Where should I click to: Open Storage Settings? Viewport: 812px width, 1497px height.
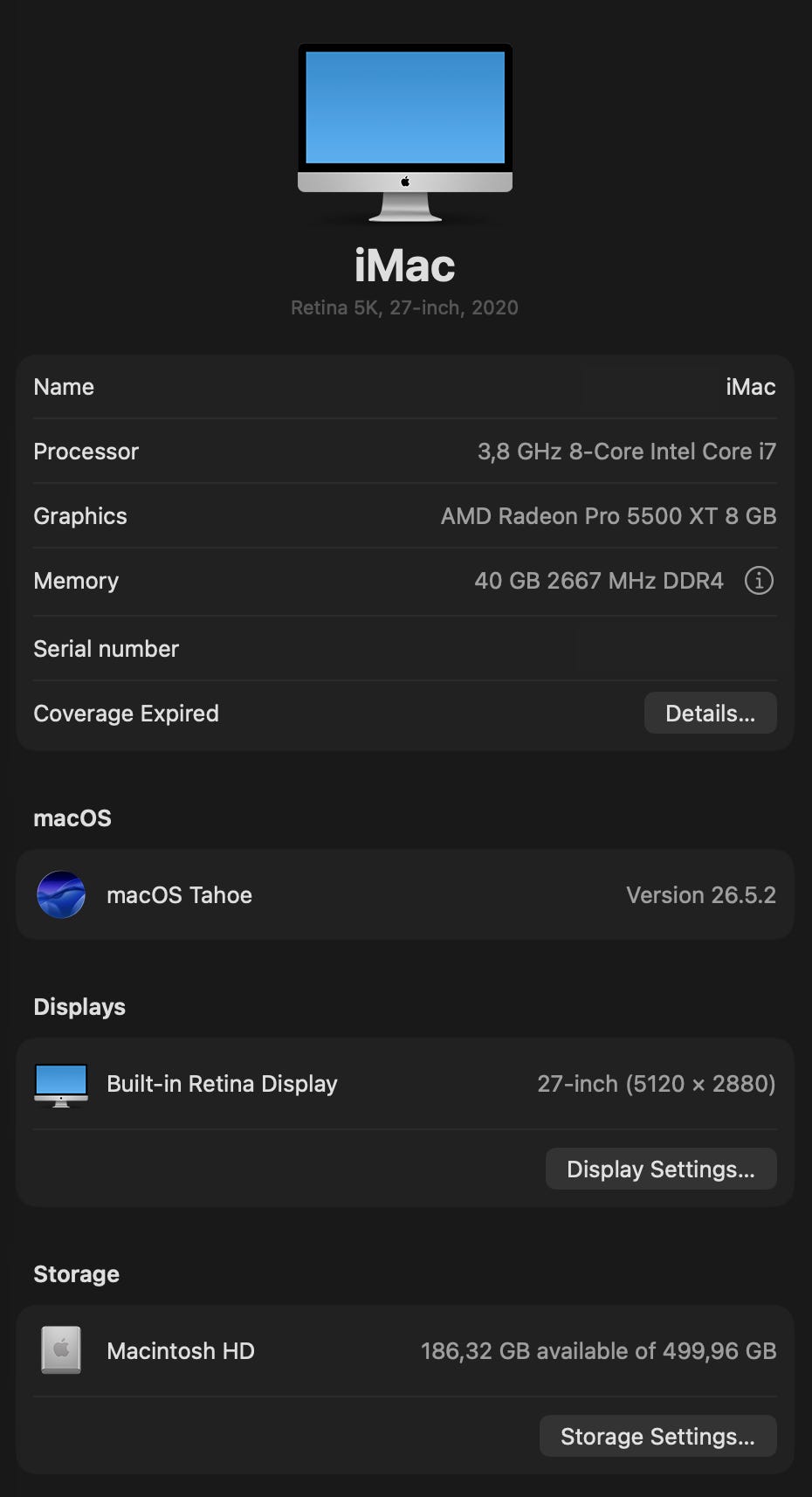click(657, 1436)
